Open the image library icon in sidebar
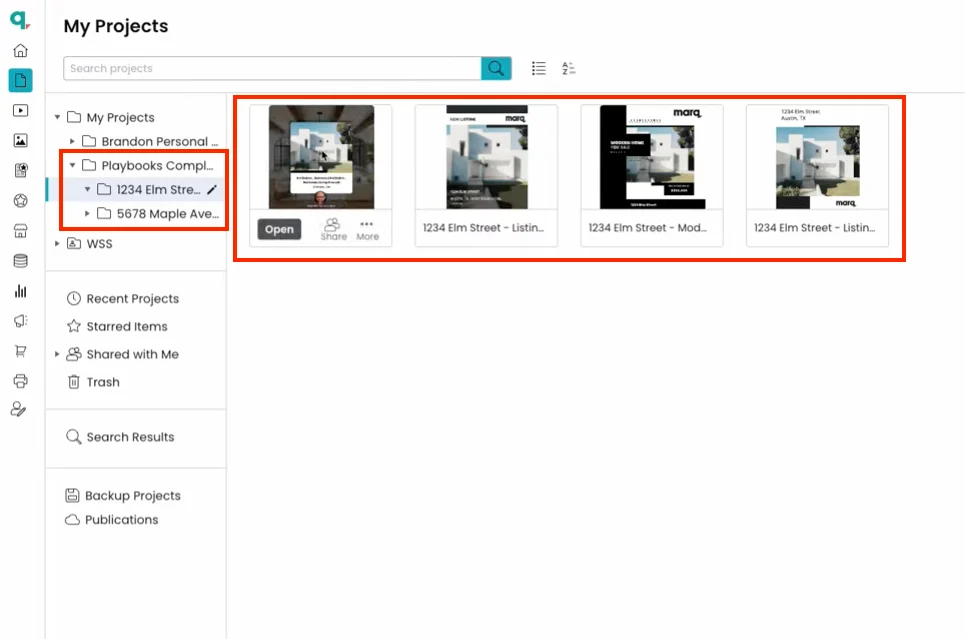The width and height of the screenshot is (965, 639). coord(20,141)
